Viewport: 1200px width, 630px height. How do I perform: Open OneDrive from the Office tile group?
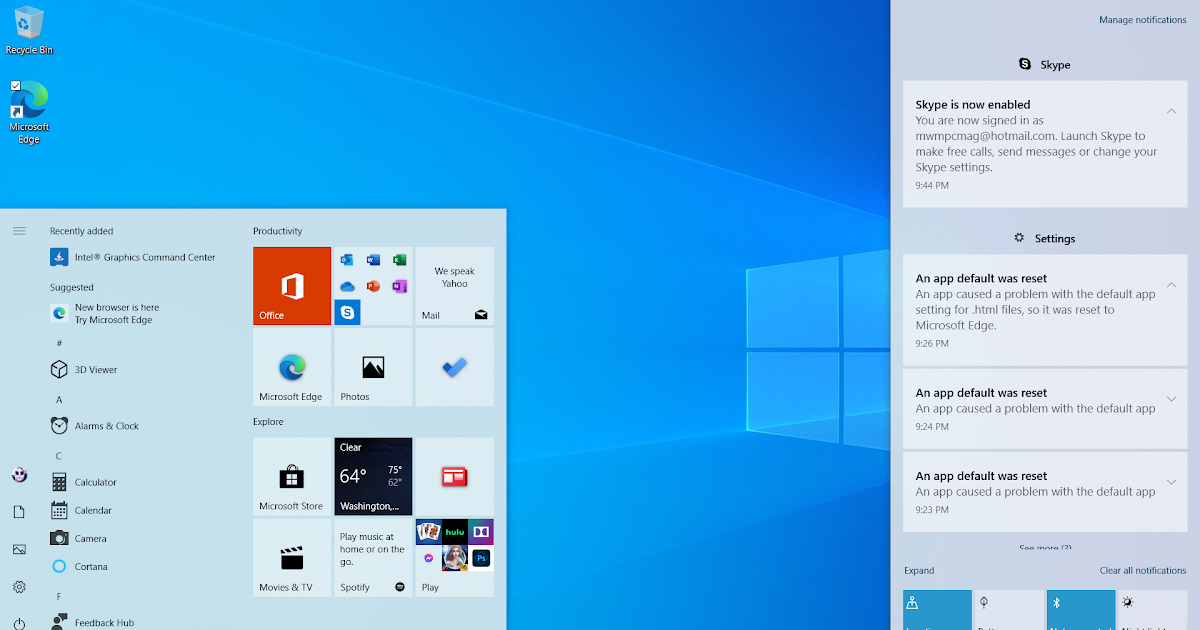point(347,286)
